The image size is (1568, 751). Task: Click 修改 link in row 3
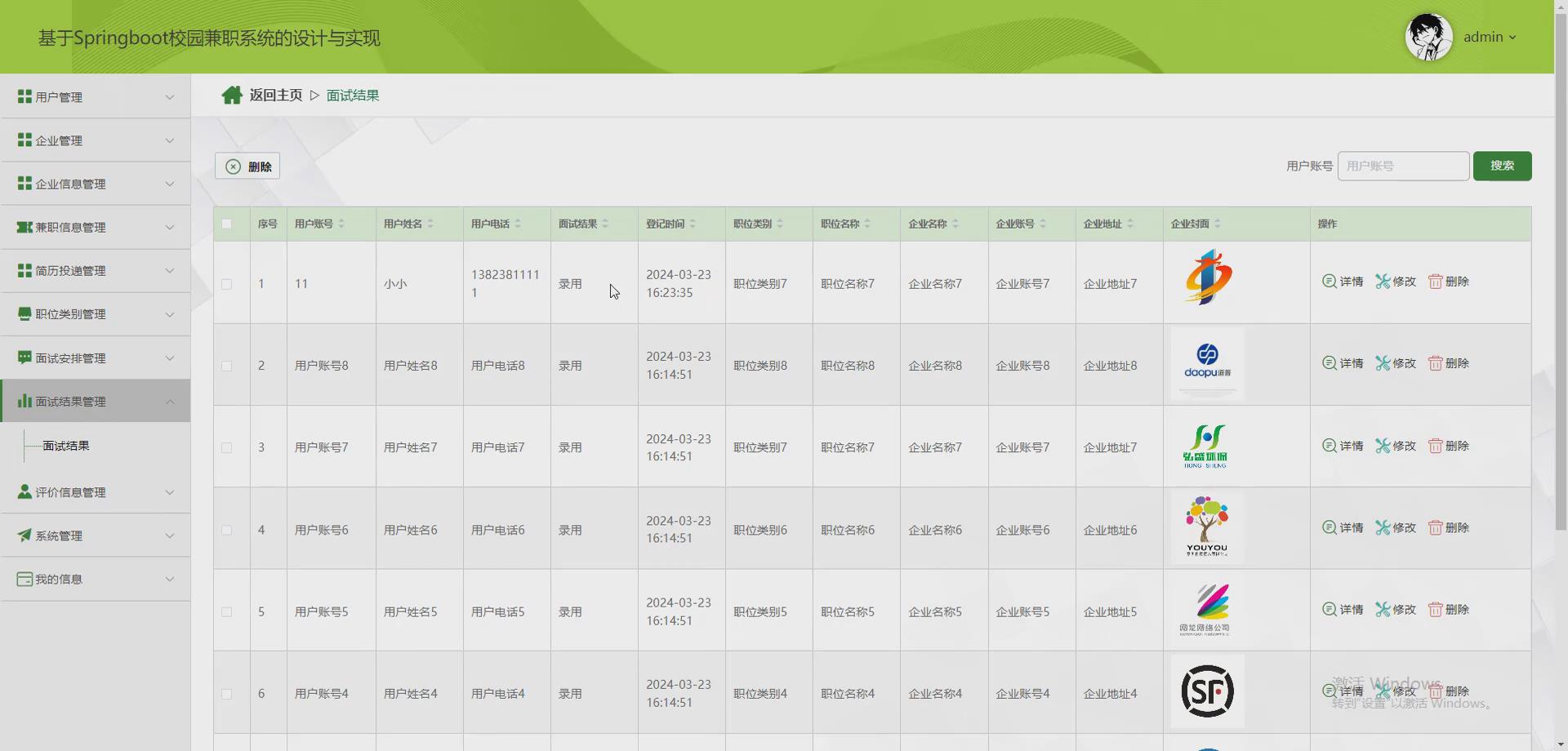tap(1405, 446)
